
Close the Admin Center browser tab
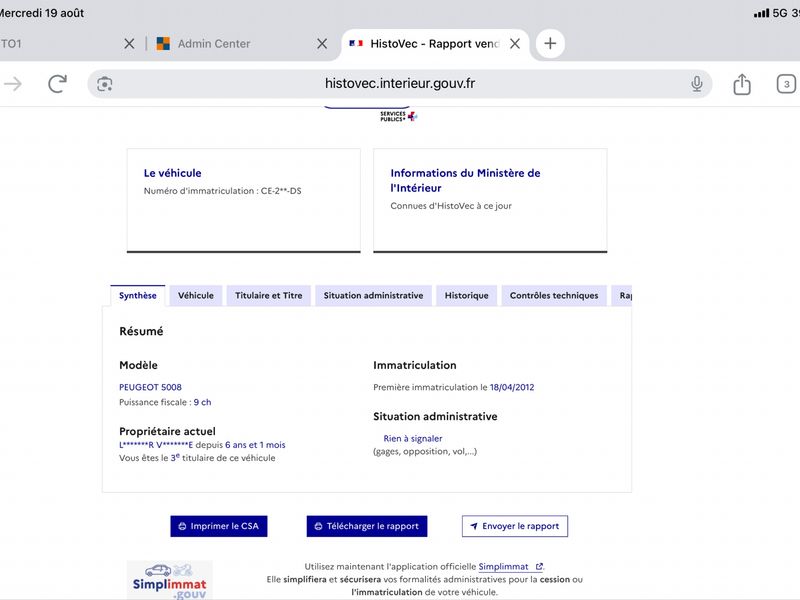click(x=322, y=44)
